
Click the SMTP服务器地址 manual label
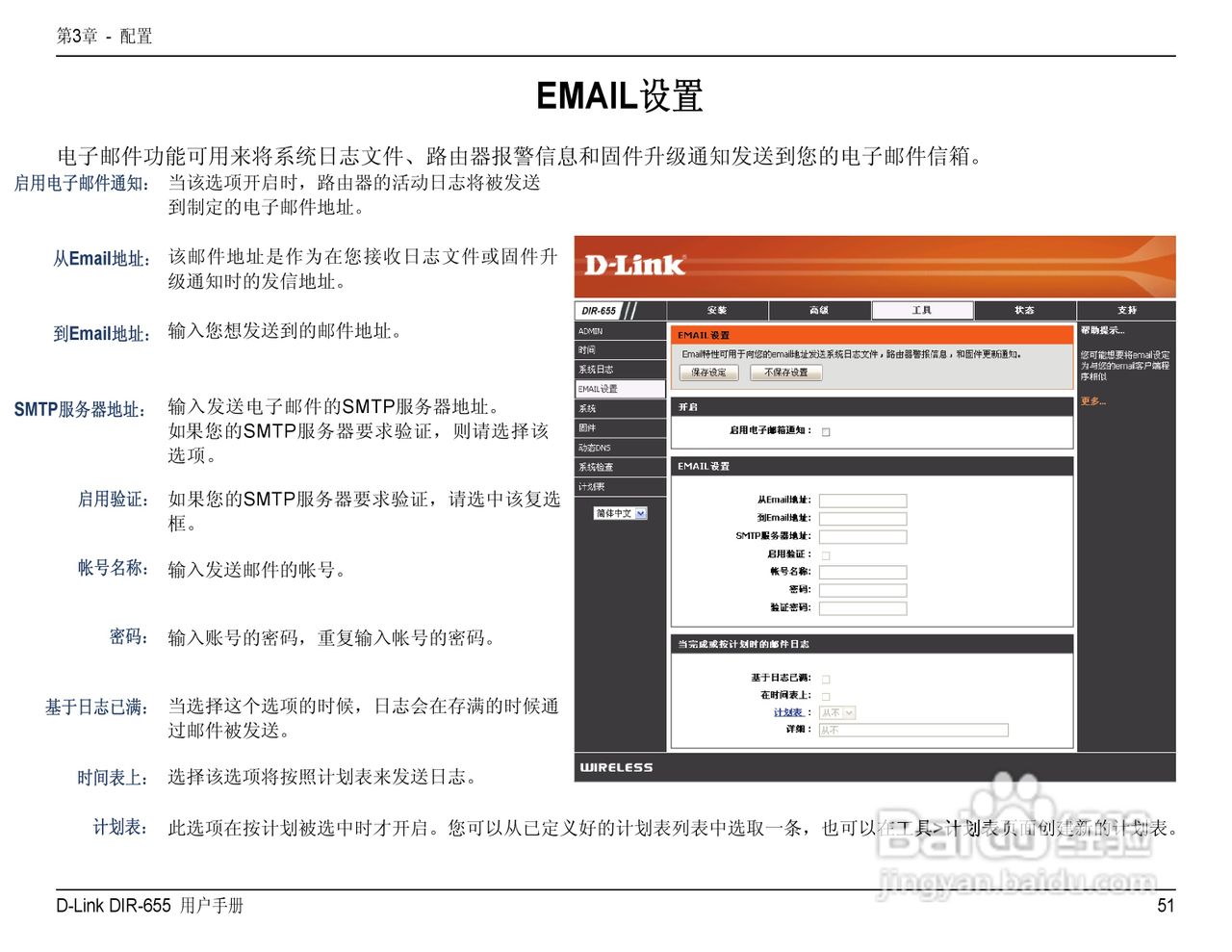coord(81,409)
